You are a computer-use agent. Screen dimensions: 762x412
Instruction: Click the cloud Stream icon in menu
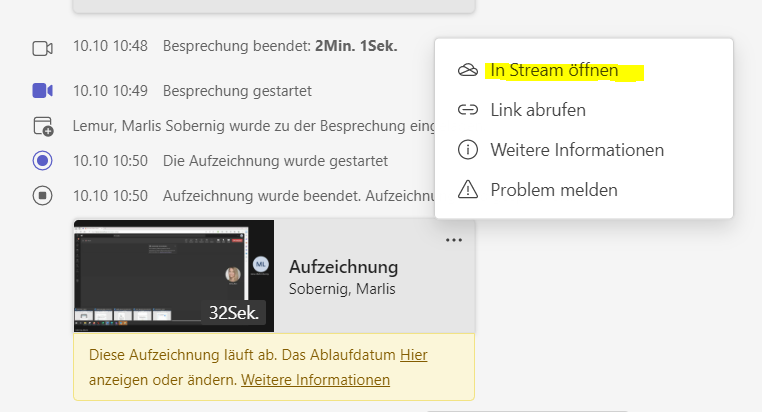pyautogui.click(x=468, y=70)
